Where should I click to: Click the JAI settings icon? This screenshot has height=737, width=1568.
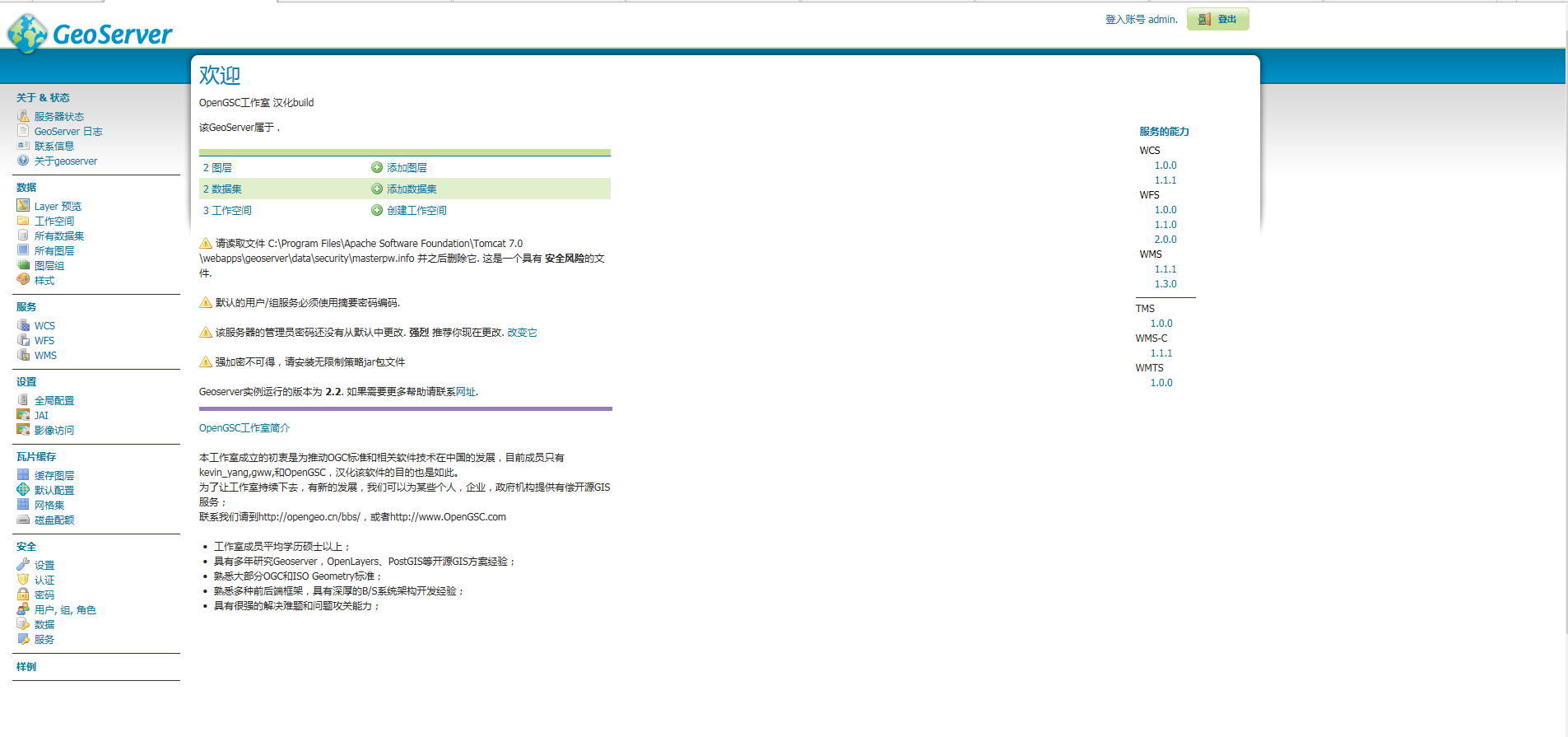pyautogui.click(x=23, y=415)
